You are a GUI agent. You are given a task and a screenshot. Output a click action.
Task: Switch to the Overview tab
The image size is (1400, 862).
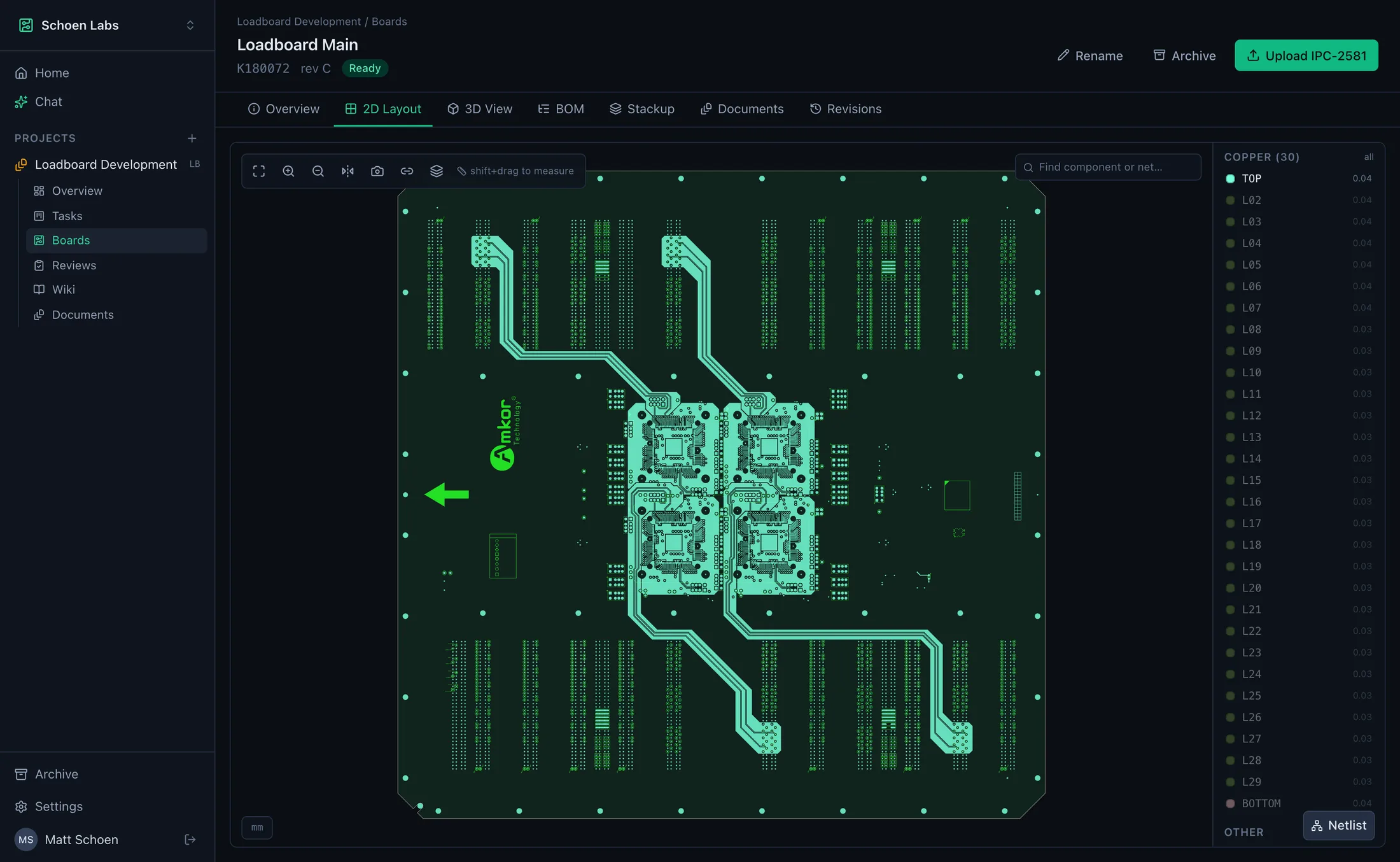[x=284, y=109]
